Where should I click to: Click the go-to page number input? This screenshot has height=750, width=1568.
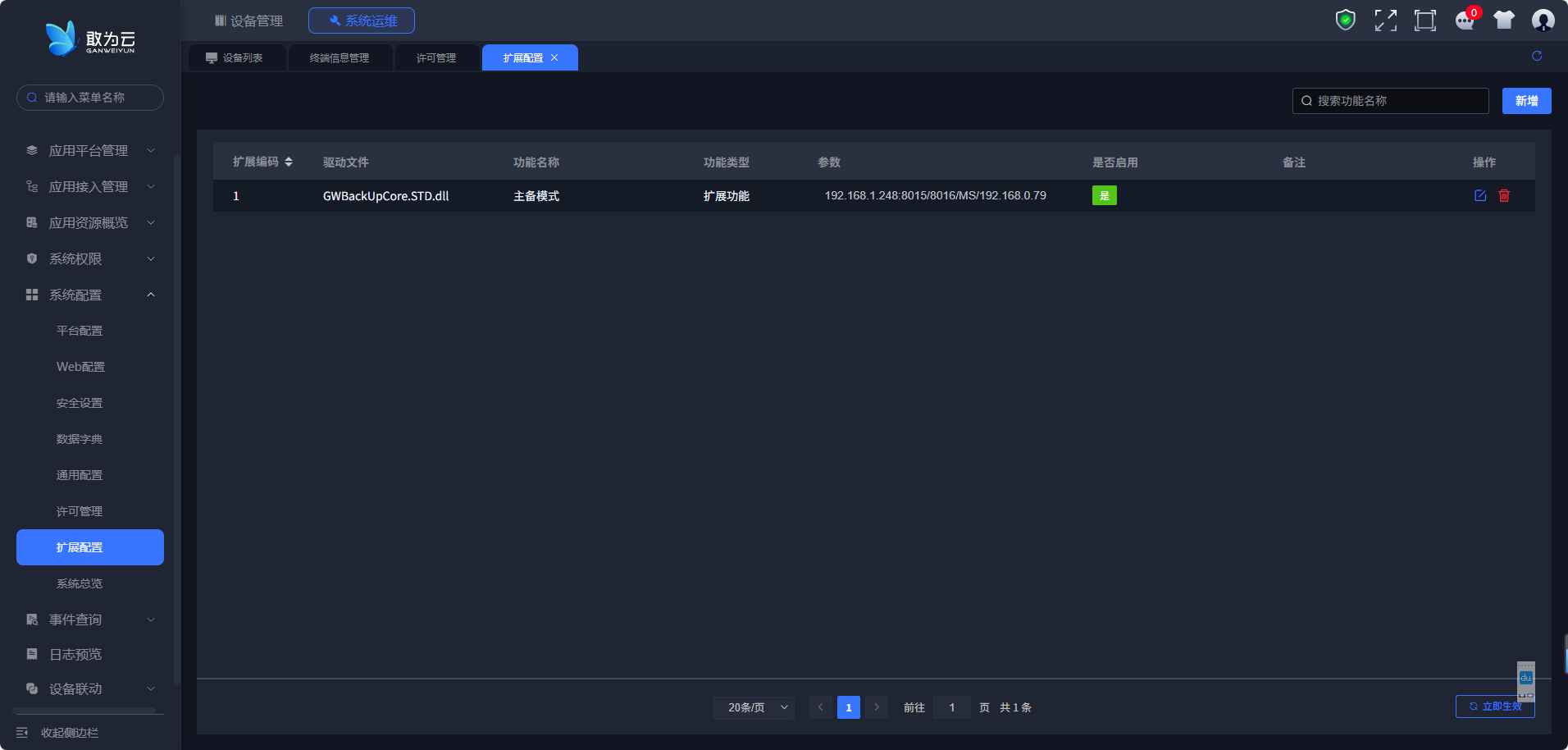[952, 707]
